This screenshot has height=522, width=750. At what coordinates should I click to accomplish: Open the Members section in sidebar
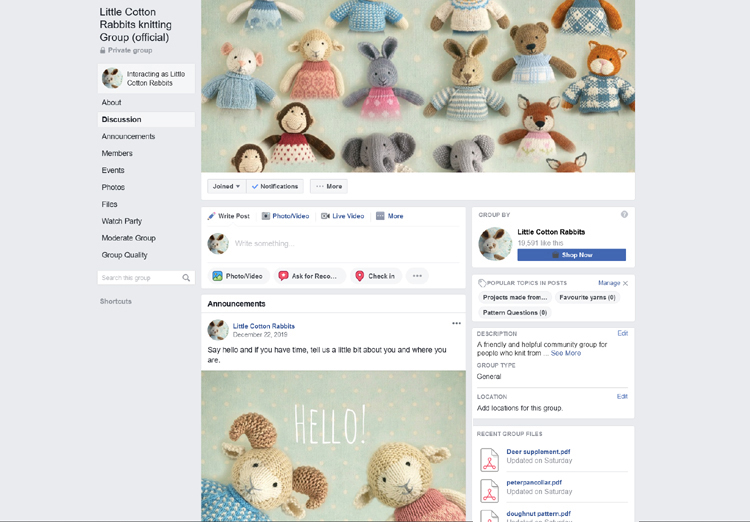(x=117, y=153)
